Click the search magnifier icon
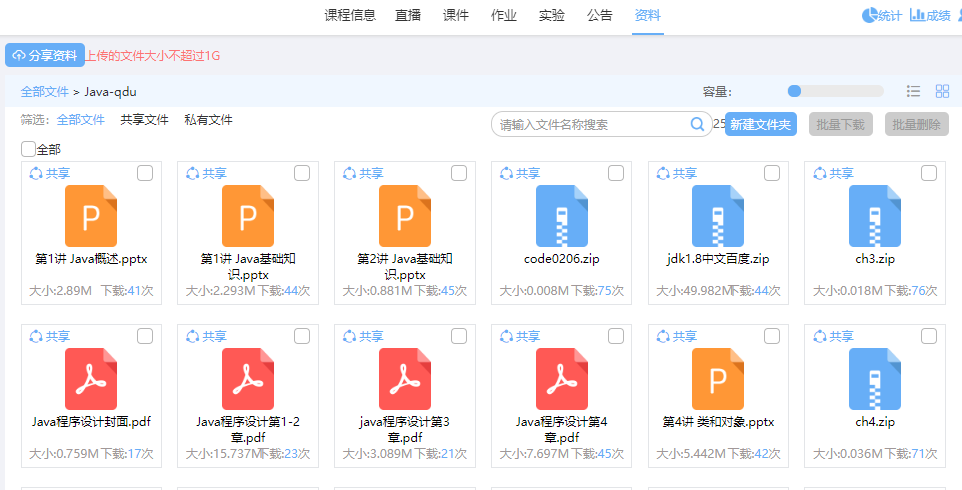962x490 pixels. (x=698, y=125)
